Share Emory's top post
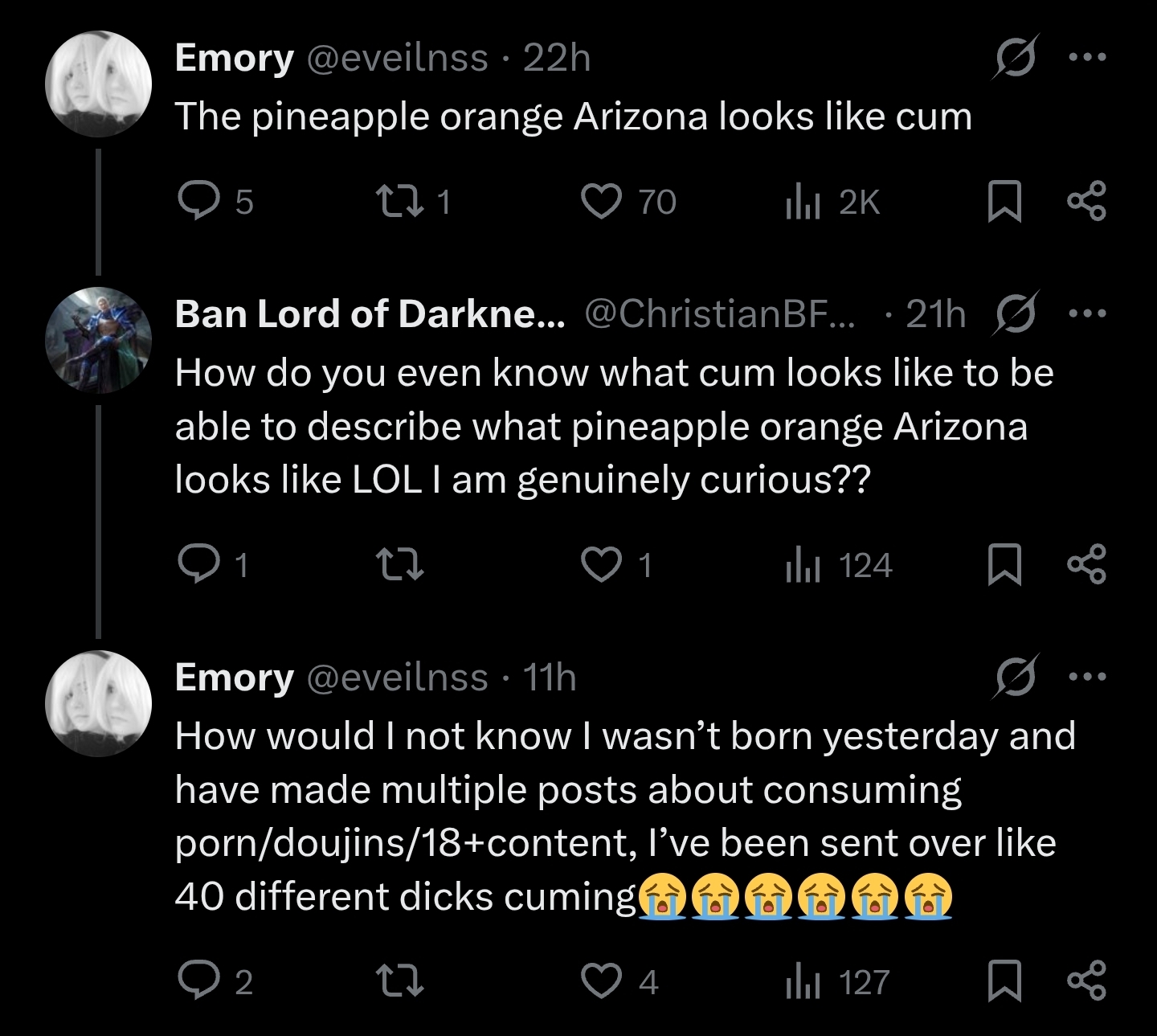1157x1036 pixels. (1086, 201)
